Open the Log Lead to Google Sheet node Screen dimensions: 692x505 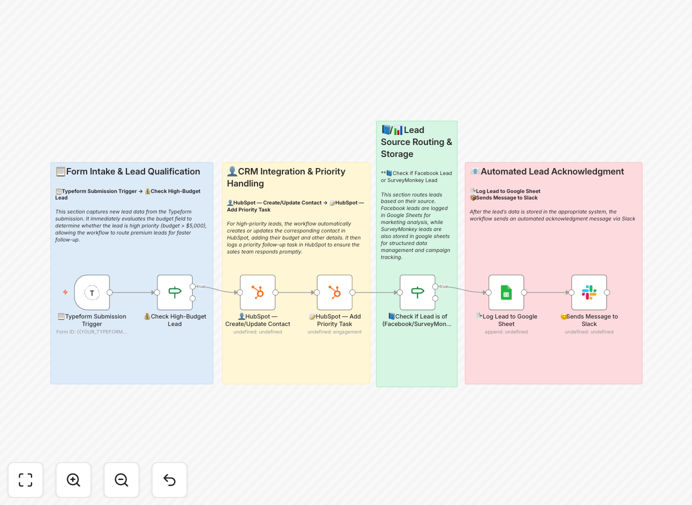tap(506, 292)
